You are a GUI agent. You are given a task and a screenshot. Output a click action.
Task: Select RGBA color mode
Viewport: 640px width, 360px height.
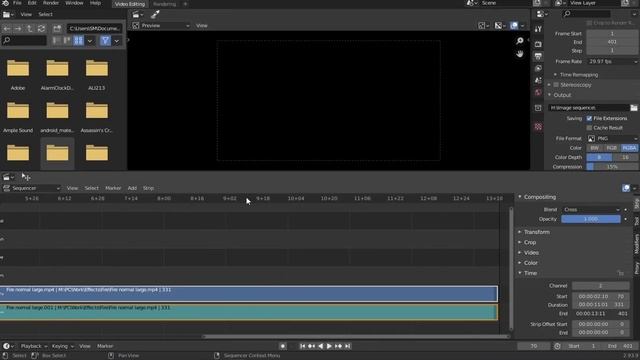[629, 148]
